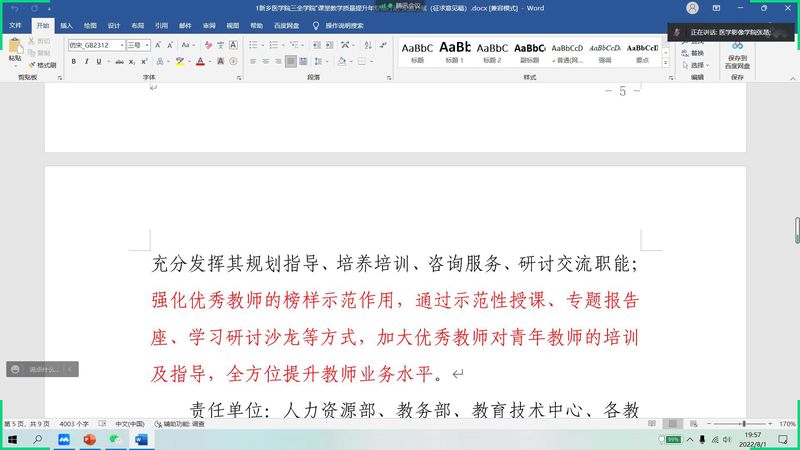Open PowerPoint from the Windows taskbar

pyautogui.click(x=88, y=439)
